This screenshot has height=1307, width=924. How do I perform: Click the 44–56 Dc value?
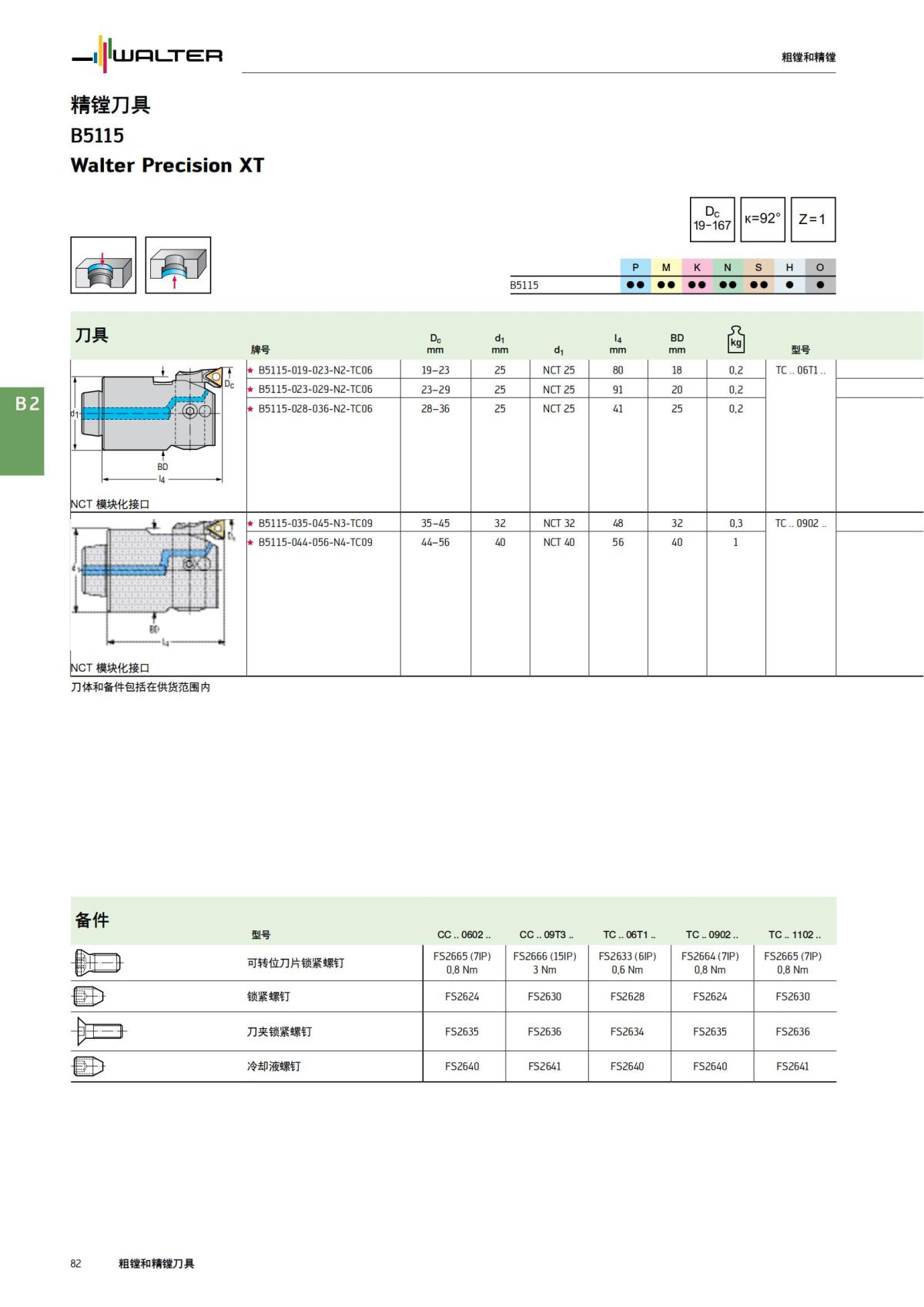[435, 543]
